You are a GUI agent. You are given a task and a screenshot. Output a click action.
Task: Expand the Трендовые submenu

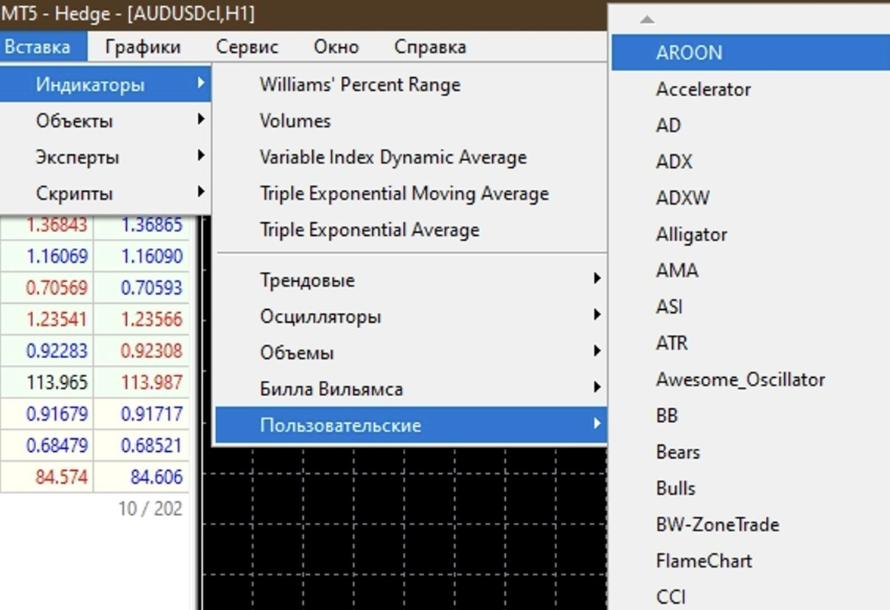click(412, 280)
